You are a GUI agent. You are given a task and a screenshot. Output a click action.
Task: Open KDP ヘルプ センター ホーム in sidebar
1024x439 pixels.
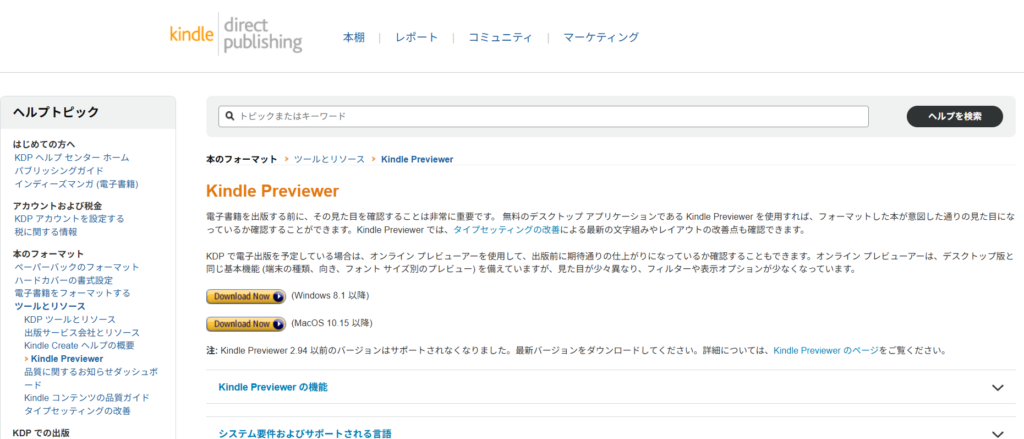[72, 158]
